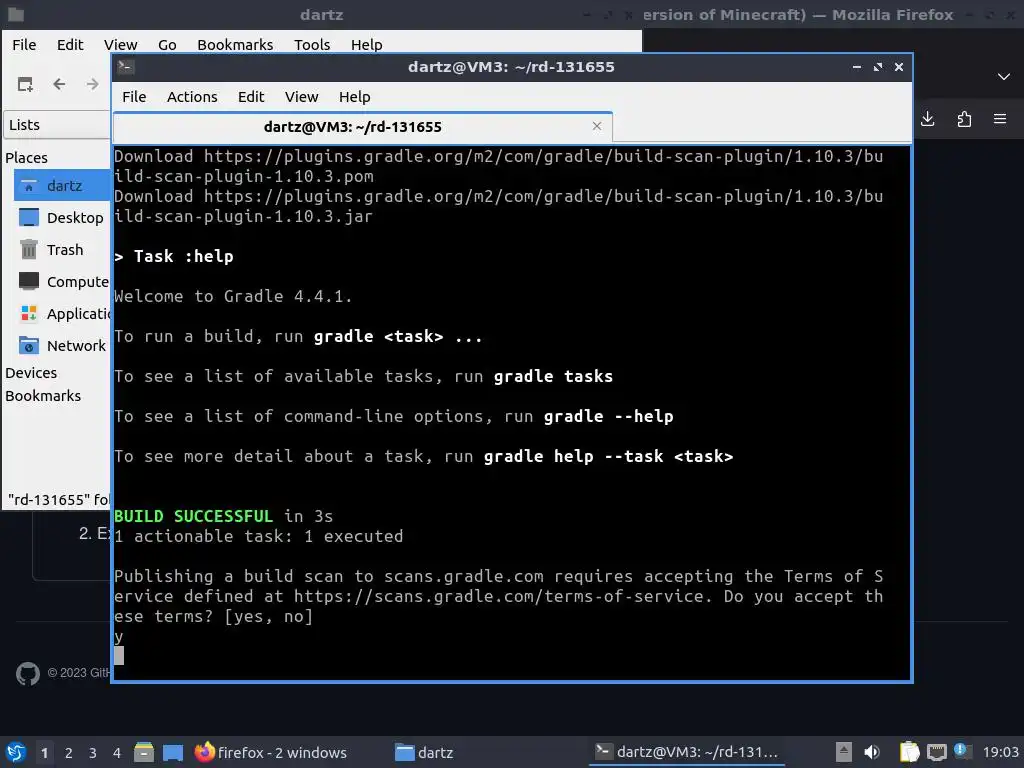Click 'Welcome to Gradle 4.4.1.' line
The height and width of the screenshot is (768, 1024).
pos(233,296)
